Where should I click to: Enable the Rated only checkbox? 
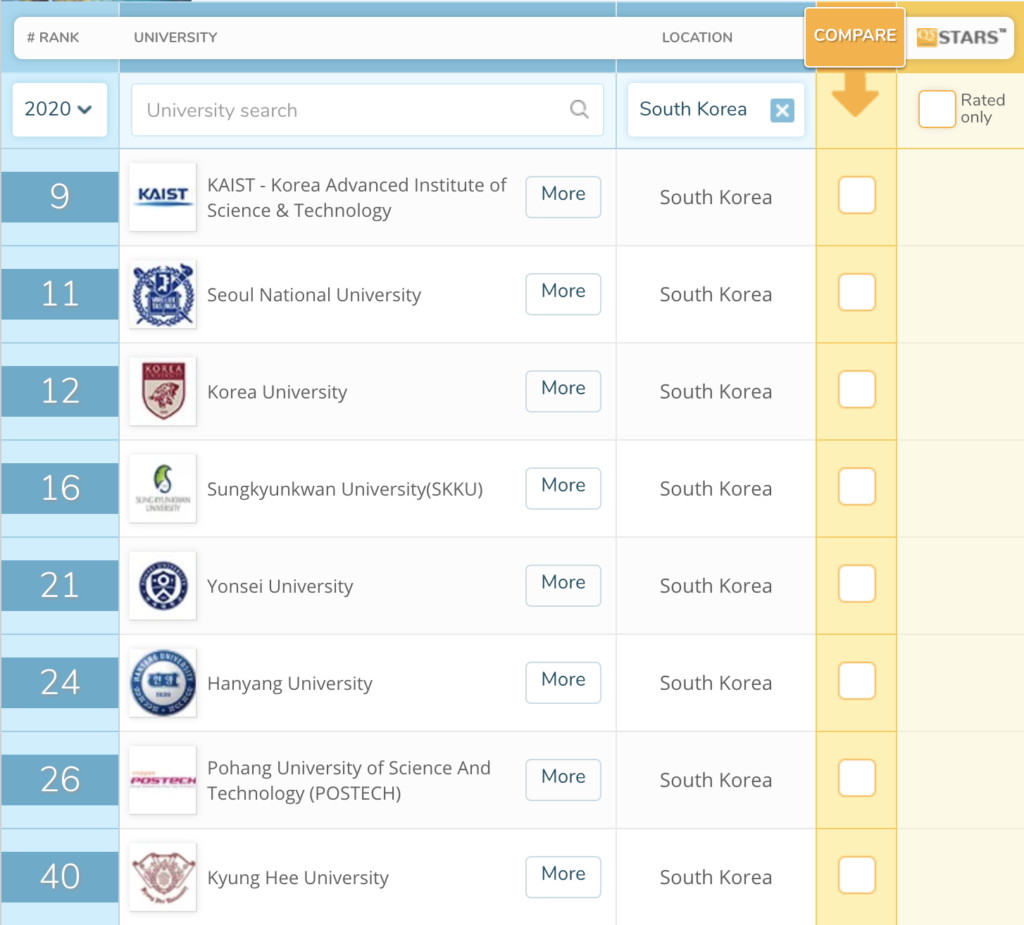(x=937, y=109)
